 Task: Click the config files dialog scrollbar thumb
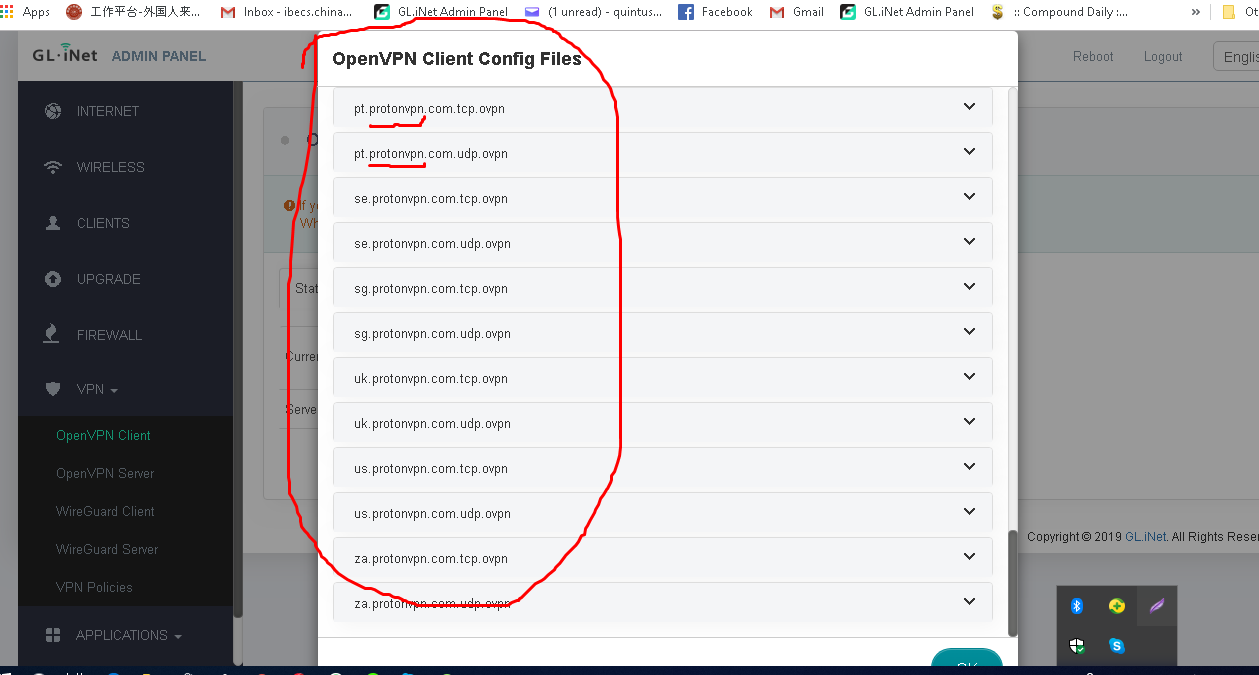coord(1012,582)
